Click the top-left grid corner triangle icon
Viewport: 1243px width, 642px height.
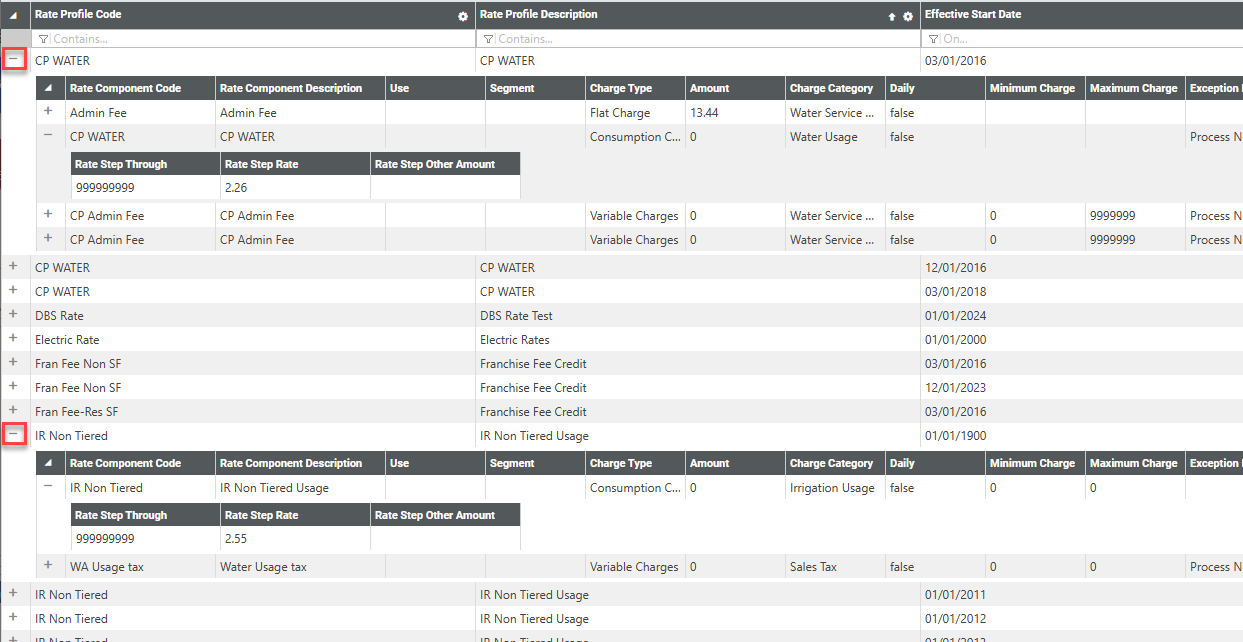click(13, 16)
